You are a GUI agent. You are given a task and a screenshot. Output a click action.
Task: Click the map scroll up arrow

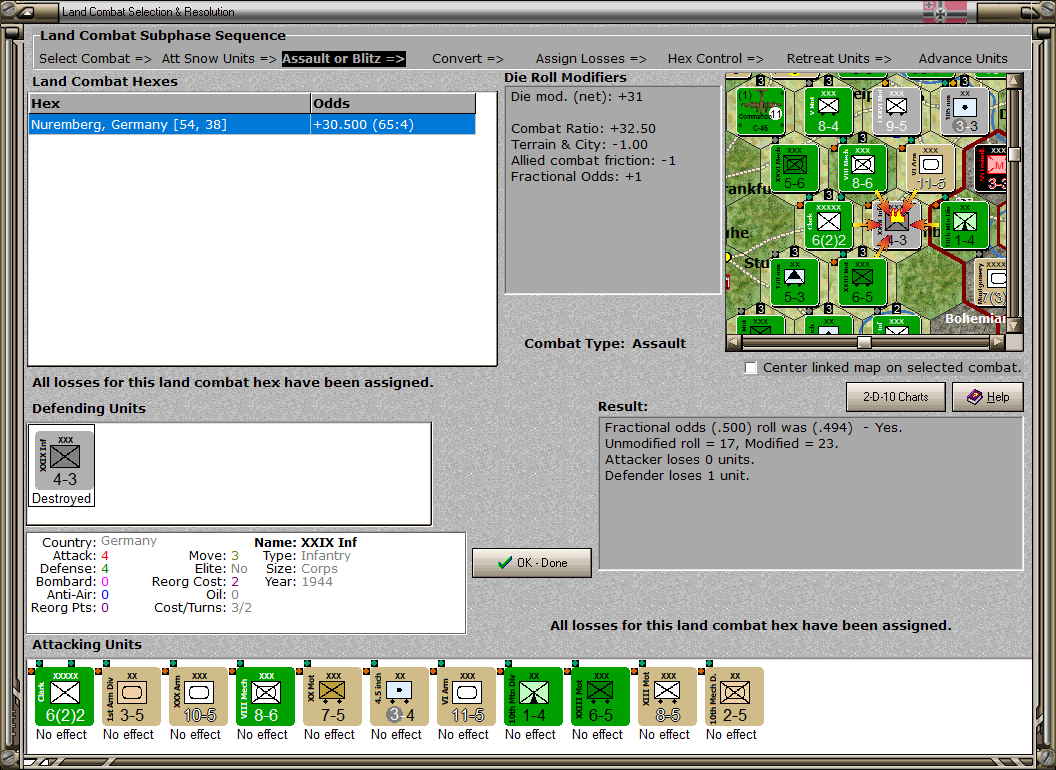(x=1014, y=81)
